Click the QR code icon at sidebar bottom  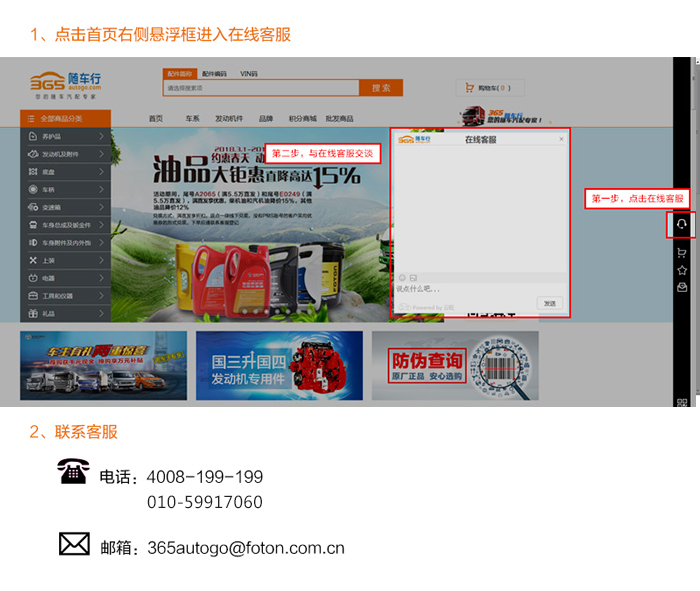point(682,403)
